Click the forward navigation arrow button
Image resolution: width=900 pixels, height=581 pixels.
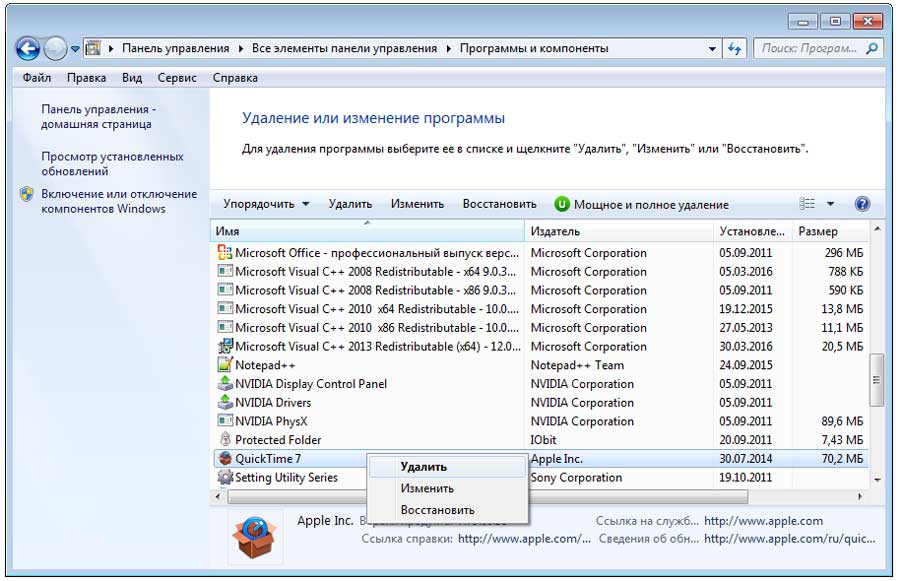56,49
